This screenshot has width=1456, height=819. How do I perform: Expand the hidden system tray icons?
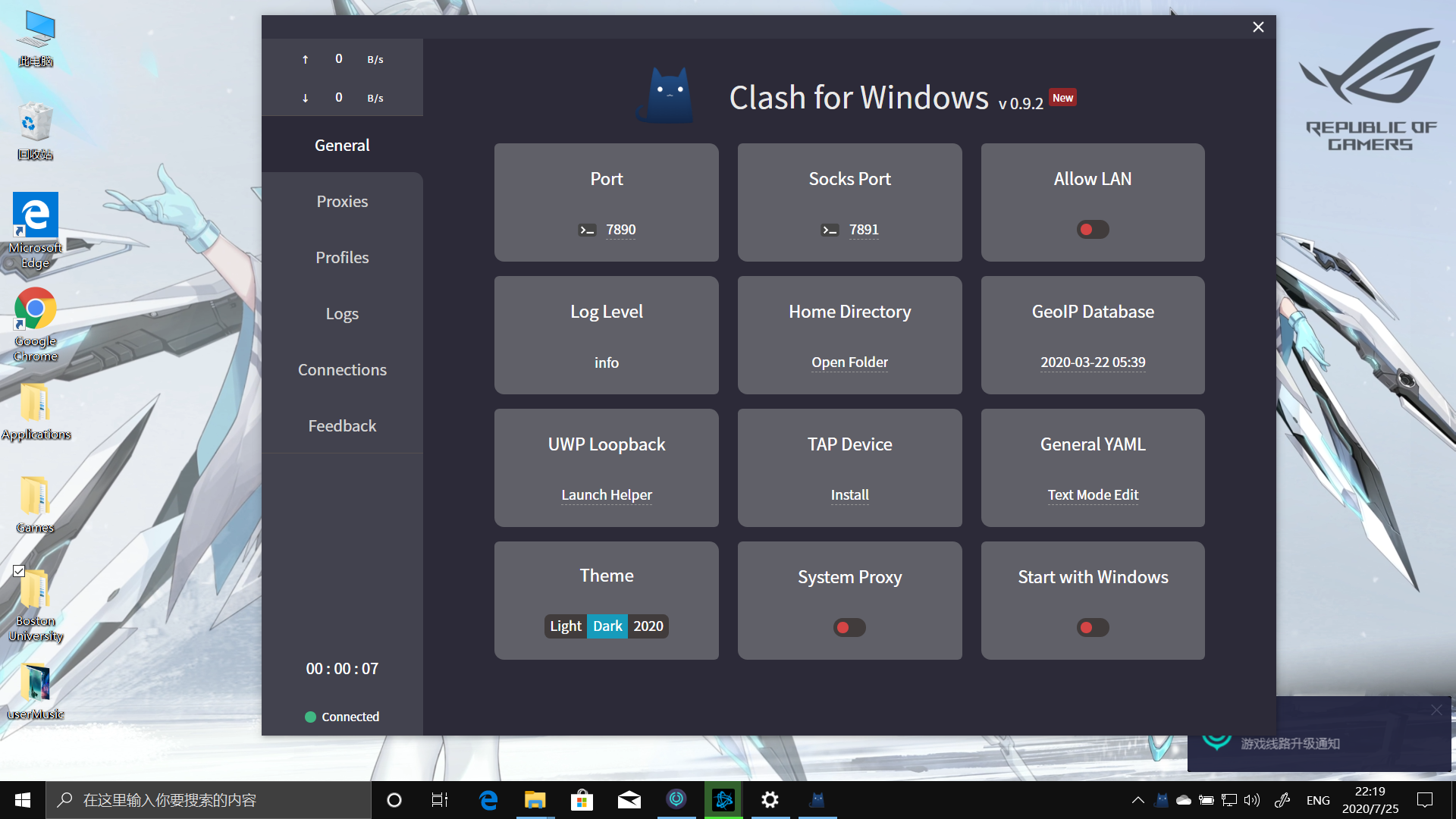tap(1138, 800)
